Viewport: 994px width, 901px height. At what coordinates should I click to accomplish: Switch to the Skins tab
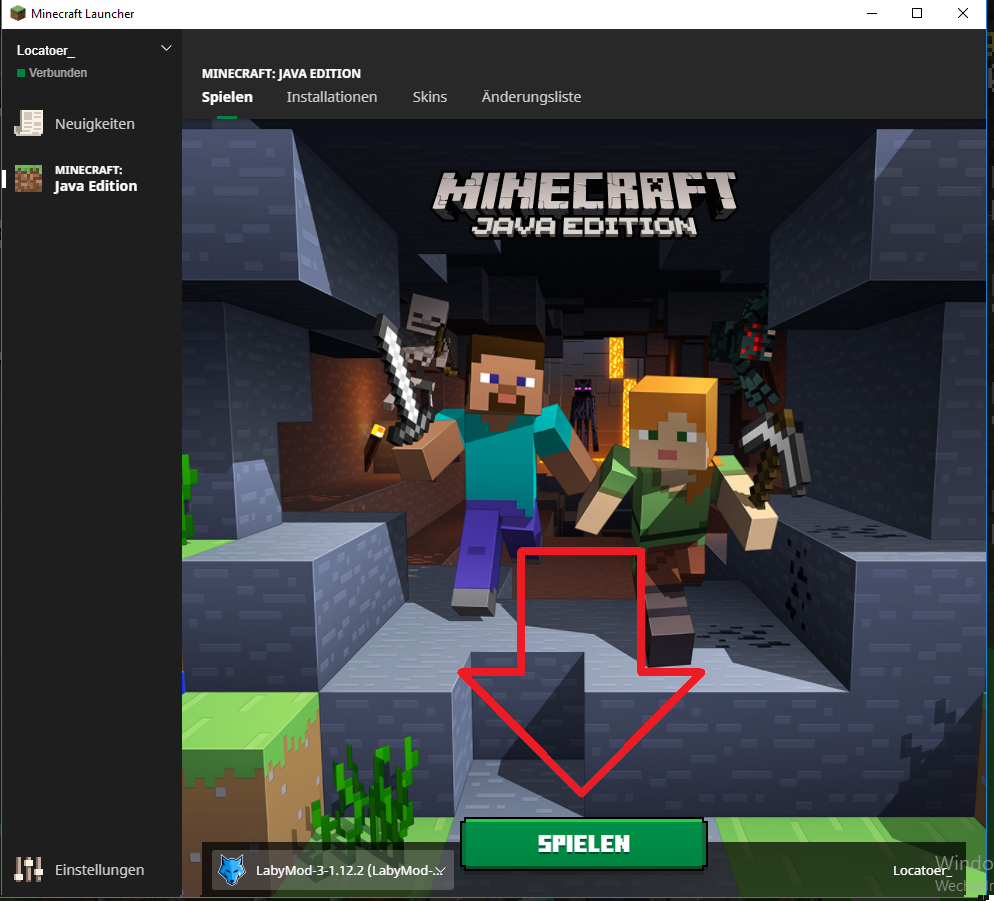pos(430,97)
